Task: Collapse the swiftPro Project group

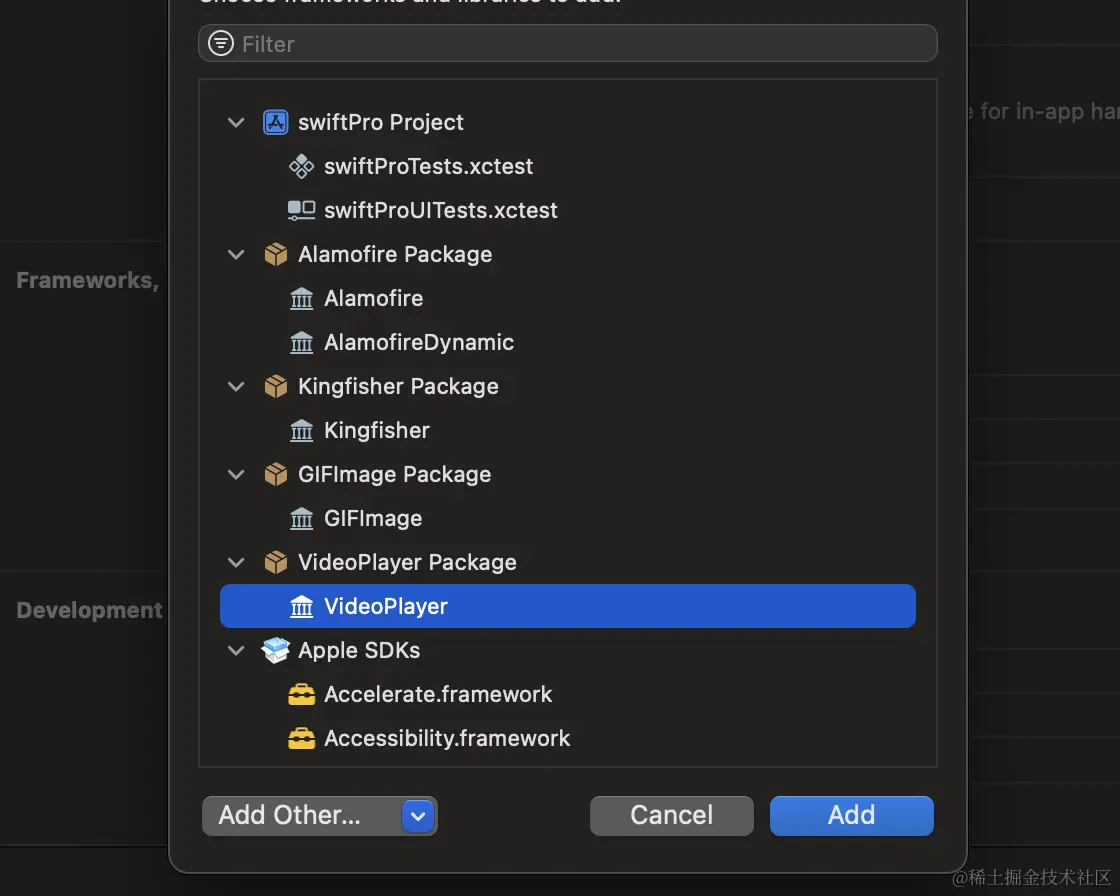Action: point(236,122)
